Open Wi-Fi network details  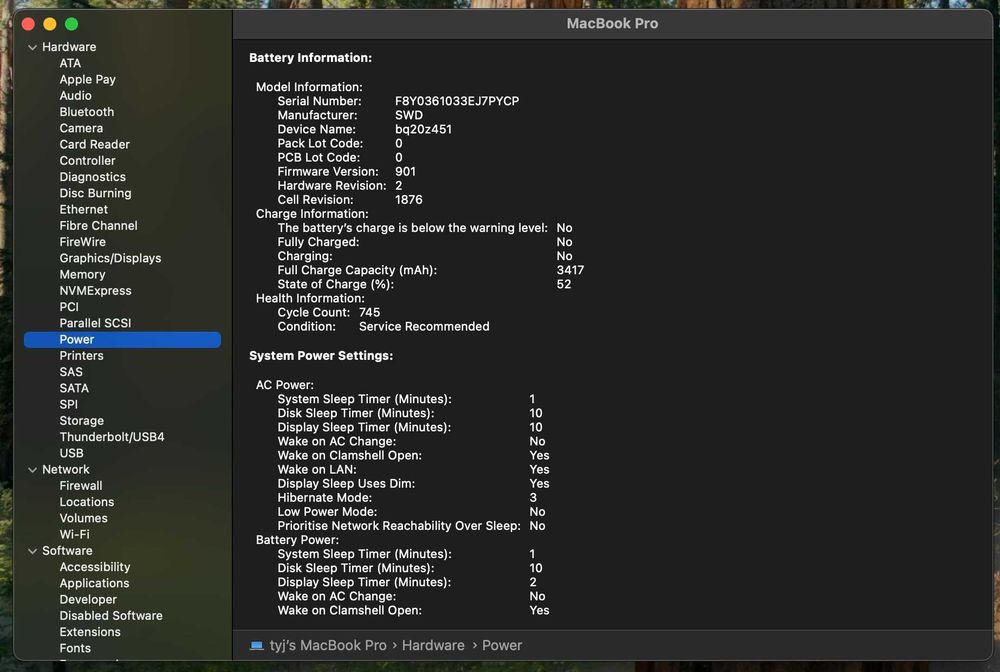click(75, 534)
